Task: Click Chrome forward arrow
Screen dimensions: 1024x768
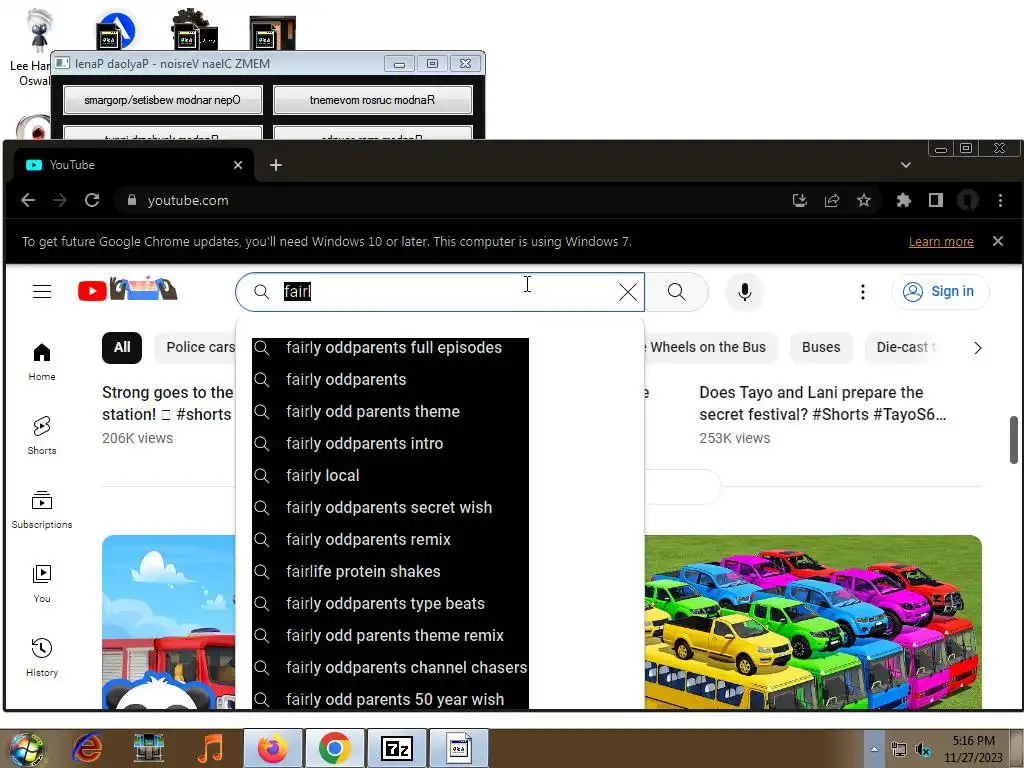Action: 60,200
